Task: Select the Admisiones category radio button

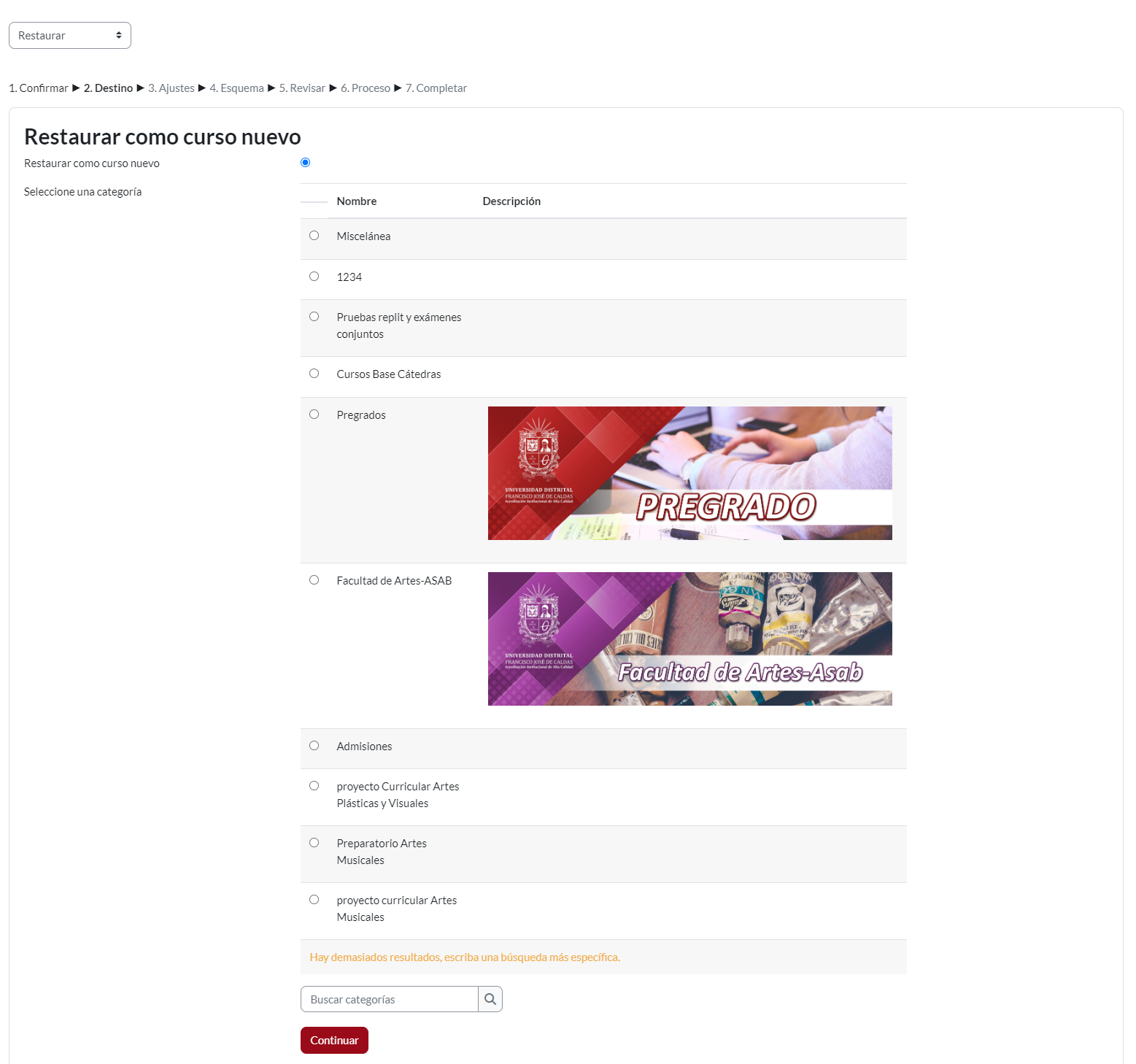Action: (314, 746)
